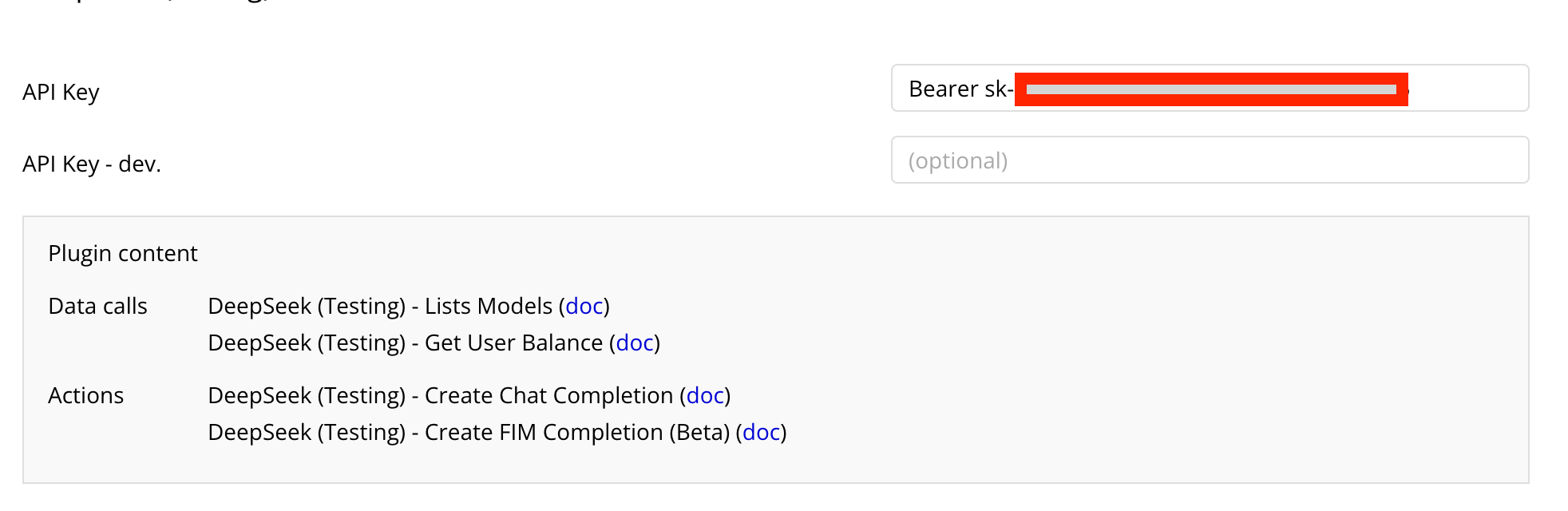Click the "DeepSeek (Testing) - Lists Models" text
Viewport: 1568px width, 511px height.
pos(380,307)
